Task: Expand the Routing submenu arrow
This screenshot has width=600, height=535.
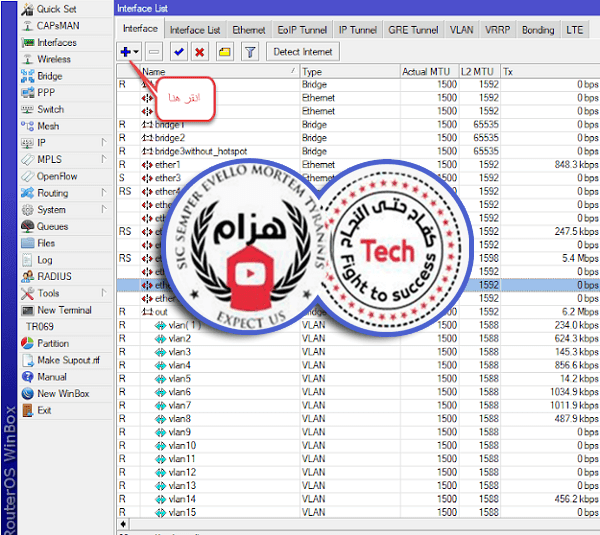Action: tap(104, 192)
